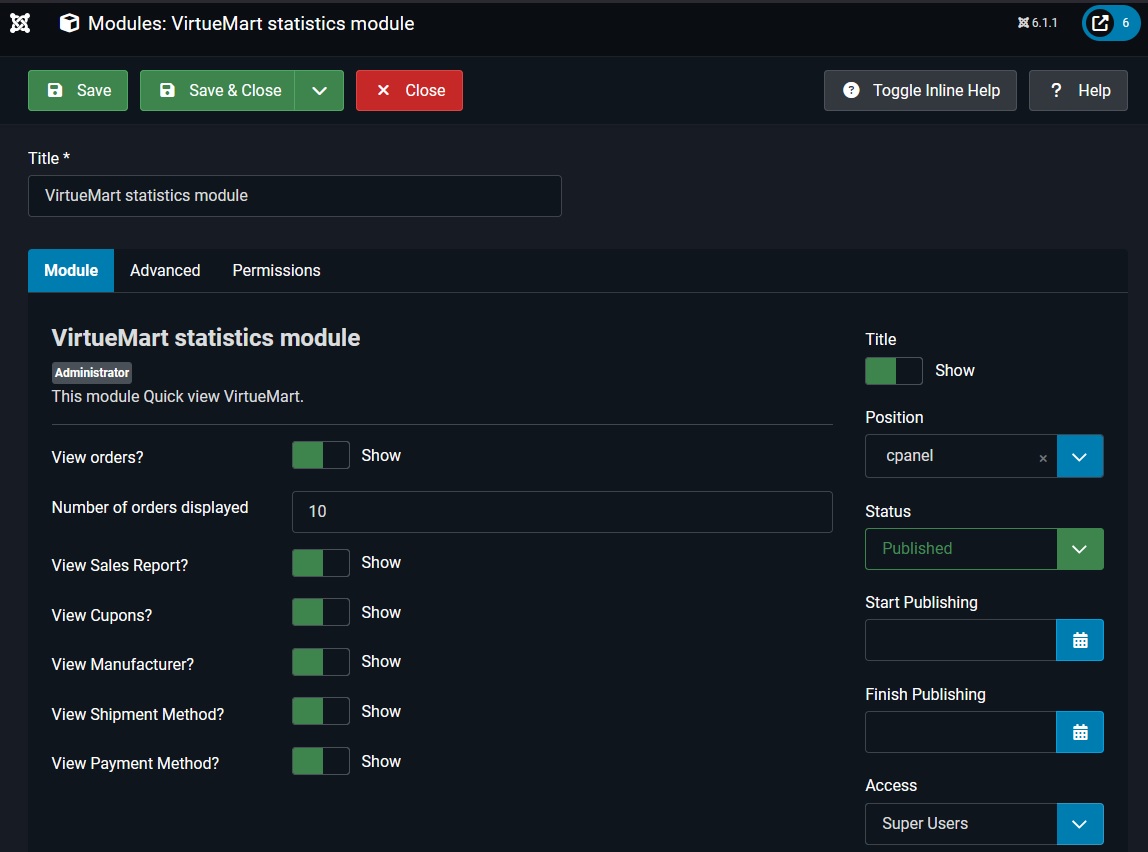This screenshot has height=852, width=1148.
Task: Click the Joomla 6.1.1 version indicator
Action: [x=1037, y=23]
